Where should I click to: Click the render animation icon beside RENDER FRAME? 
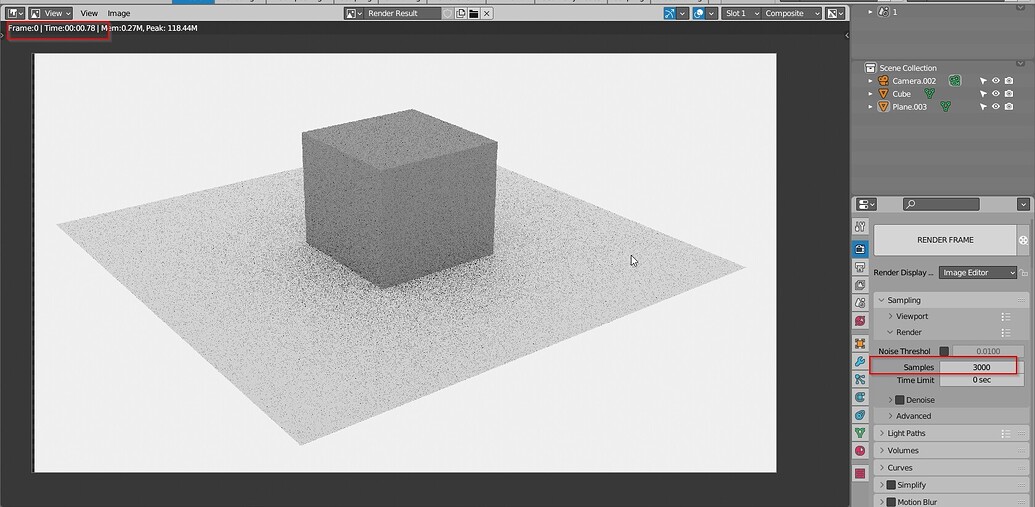(x=1023, y=240)
